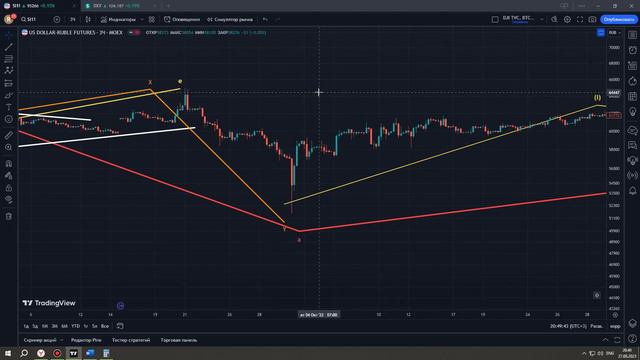This screenshot has height=360, width=640.
Task: Start the Симулятор рынка replay
Action: 230,19
